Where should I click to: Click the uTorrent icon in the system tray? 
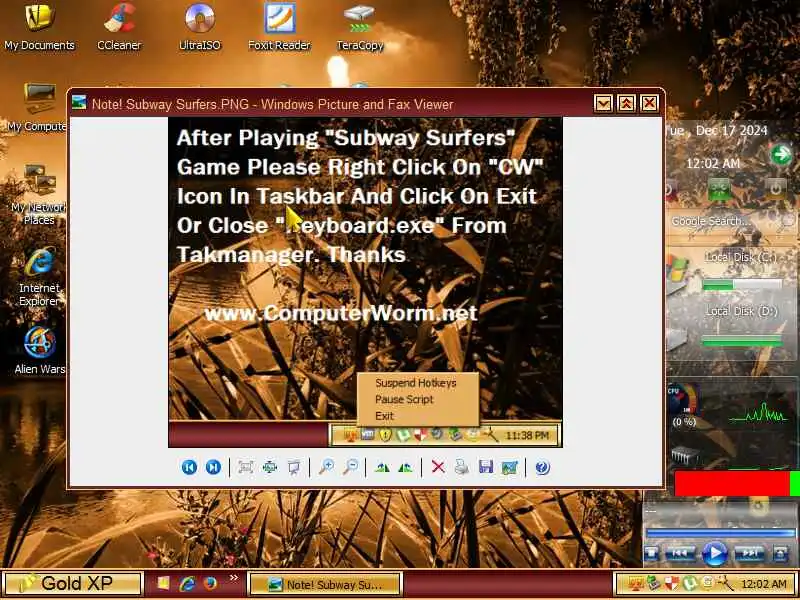pos(690,583)
